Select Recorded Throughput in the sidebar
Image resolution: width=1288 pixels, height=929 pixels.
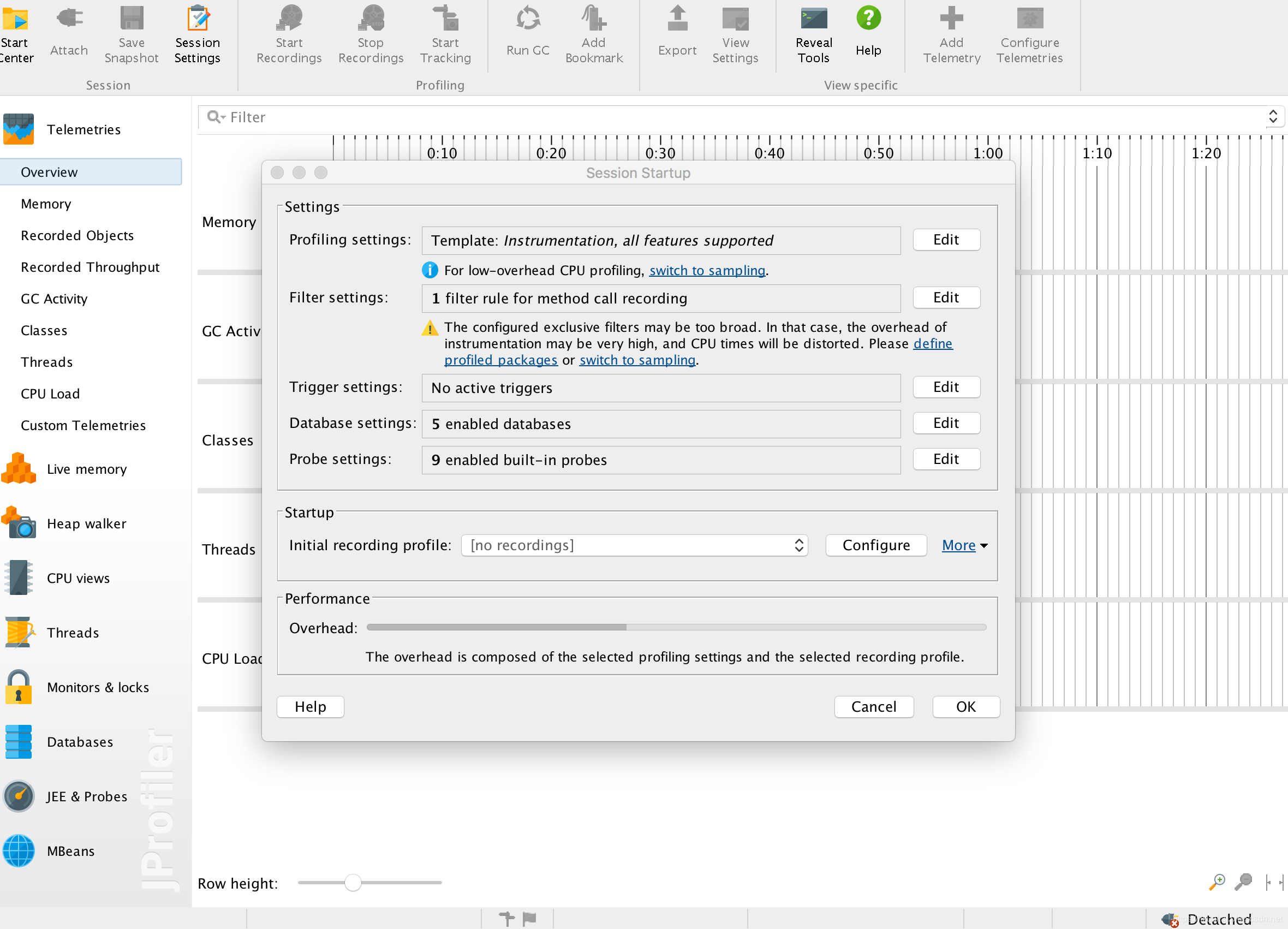[90, 267]
